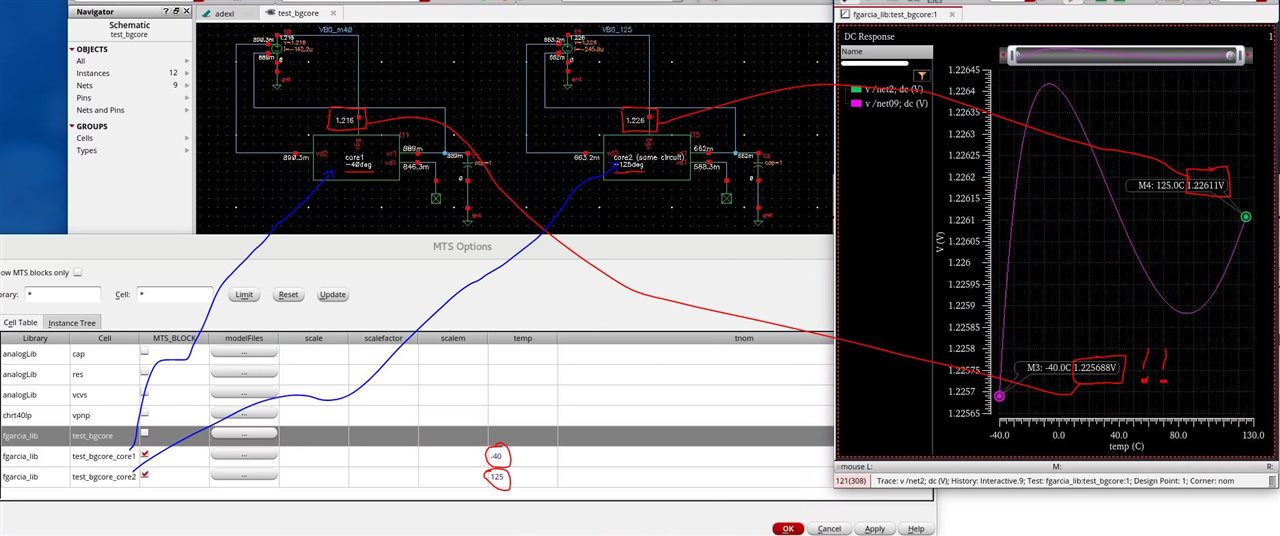The height and width of the screenshot is (536, 1280).
Task: Enable Show MTS blocks only checkbox
Action: (x=78, y=272)
